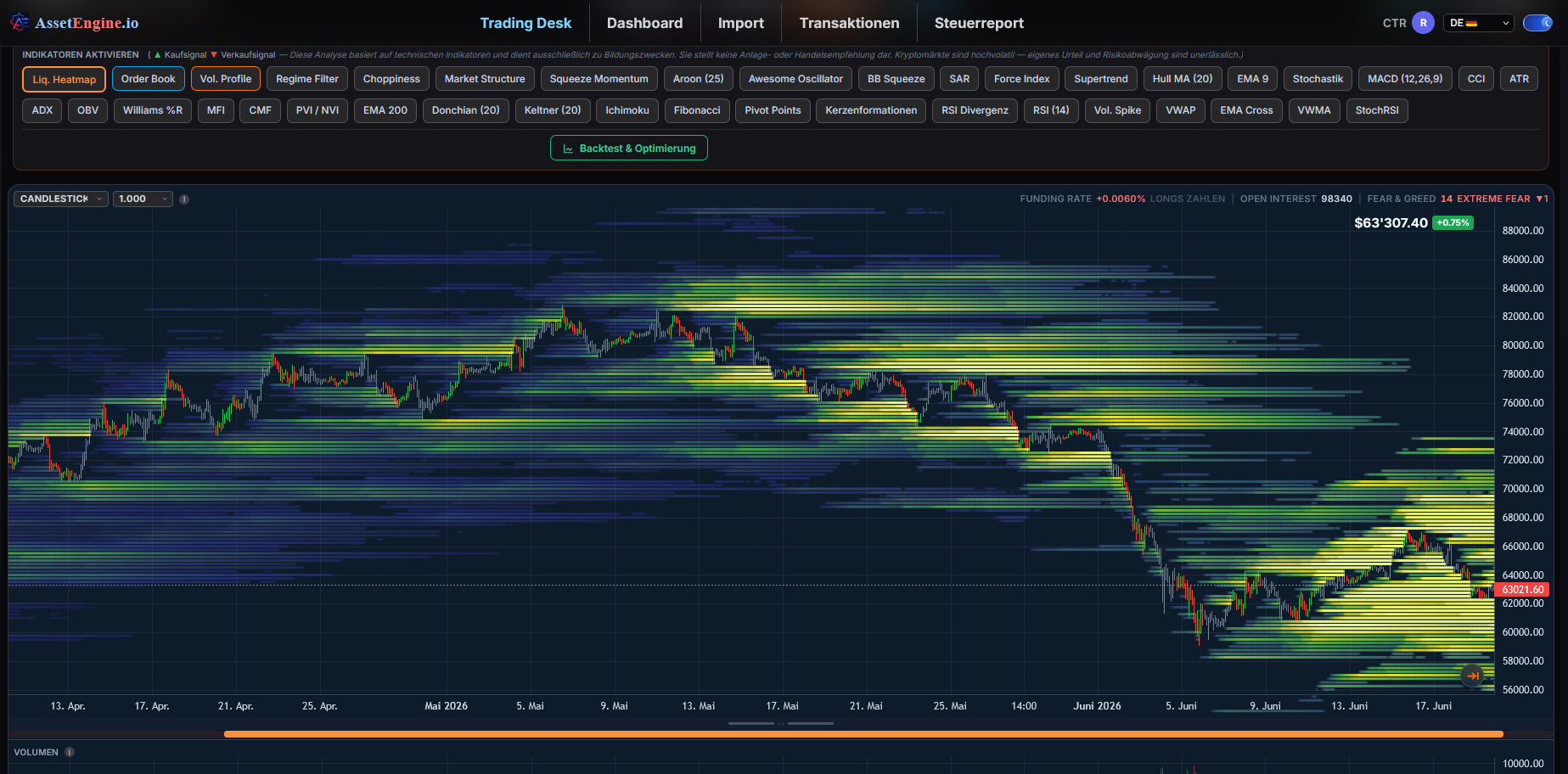
Task: Enable the EMA 9 indicator
Action: coord(1253,79)
